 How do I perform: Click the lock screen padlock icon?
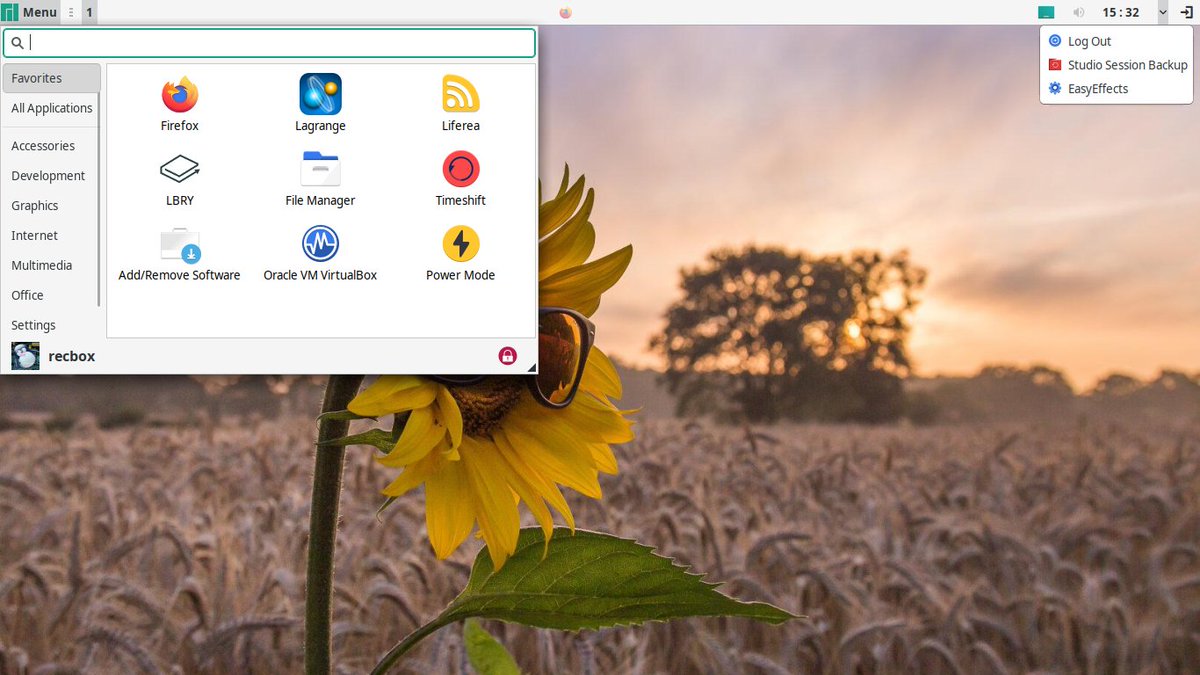pos(508,355)
